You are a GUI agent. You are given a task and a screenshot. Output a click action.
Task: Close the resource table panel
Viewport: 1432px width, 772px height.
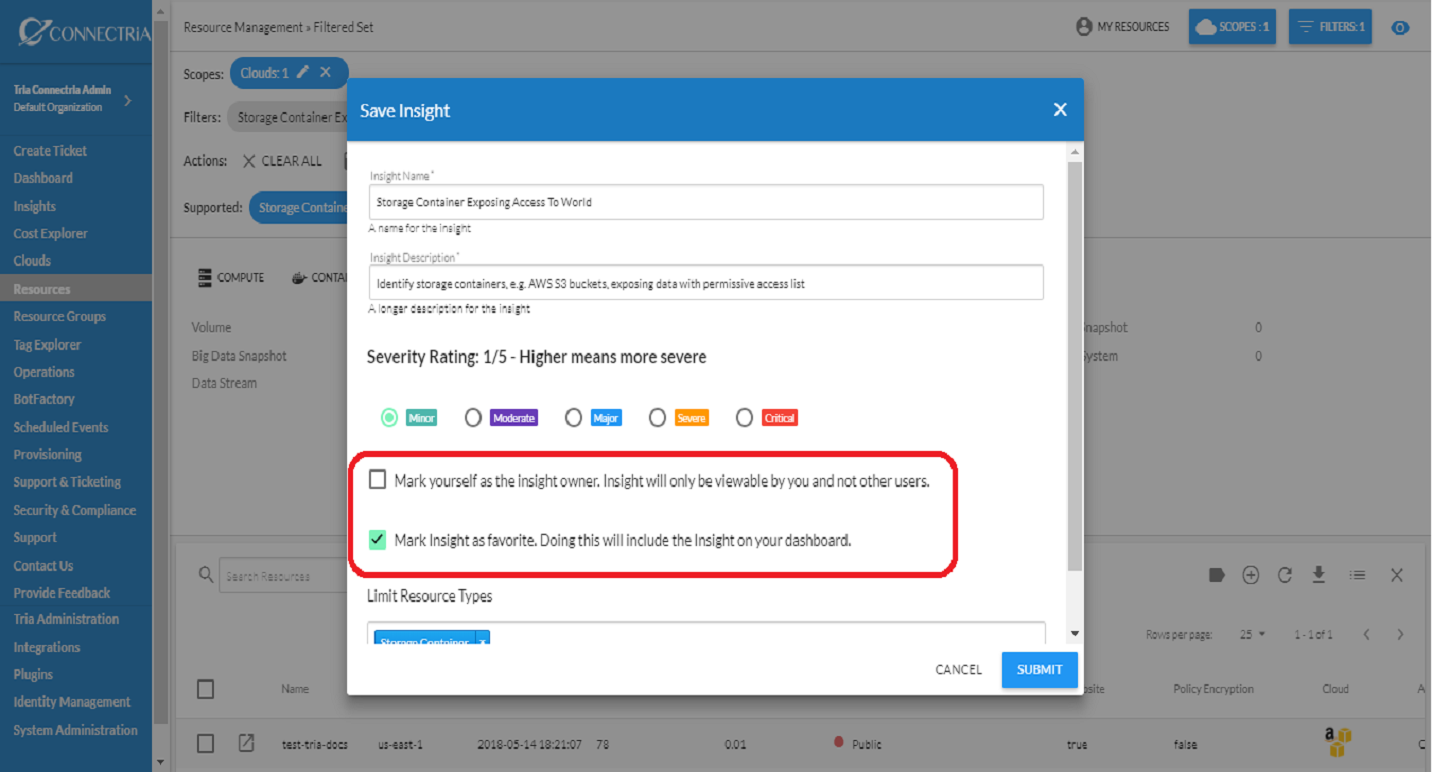(1397, 575)
